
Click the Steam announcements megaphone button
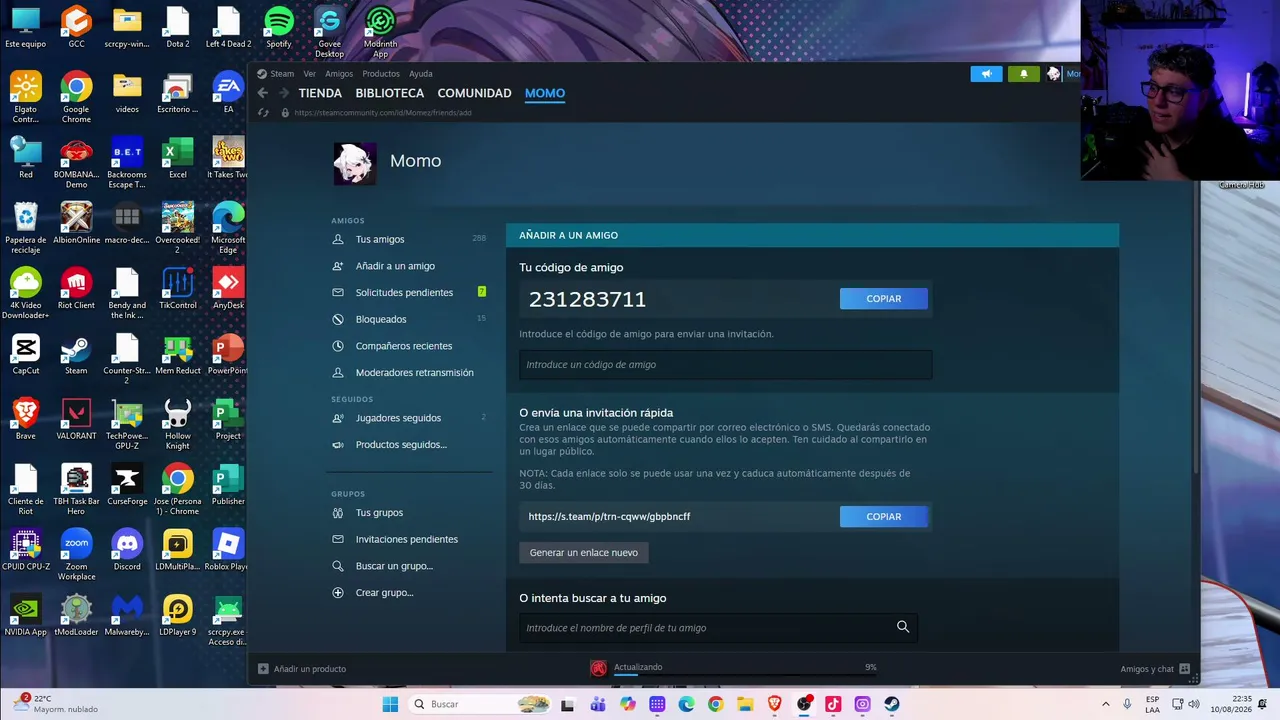point(986,74)
